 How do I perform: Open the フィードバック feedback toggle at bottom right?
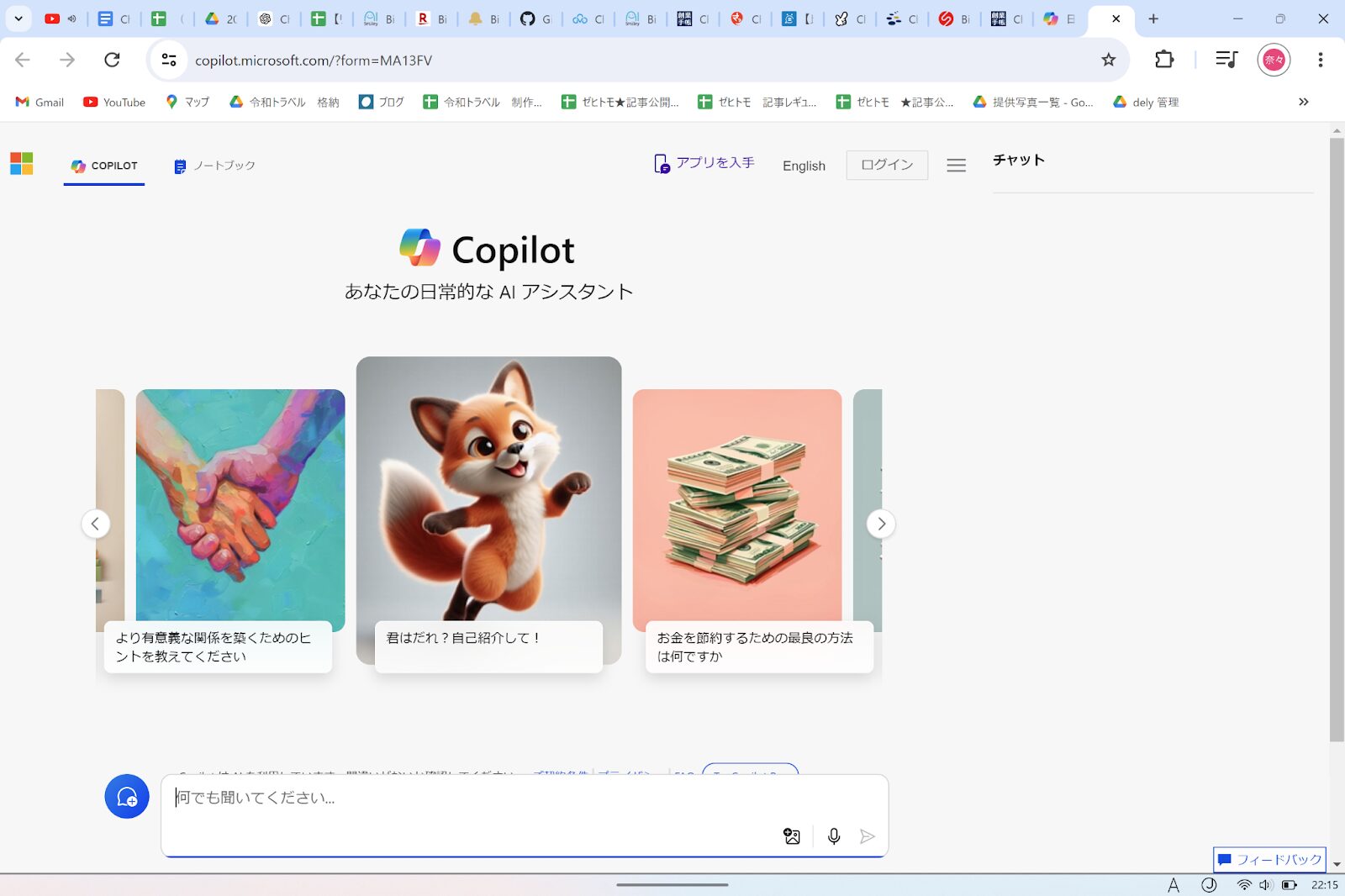1269,860
